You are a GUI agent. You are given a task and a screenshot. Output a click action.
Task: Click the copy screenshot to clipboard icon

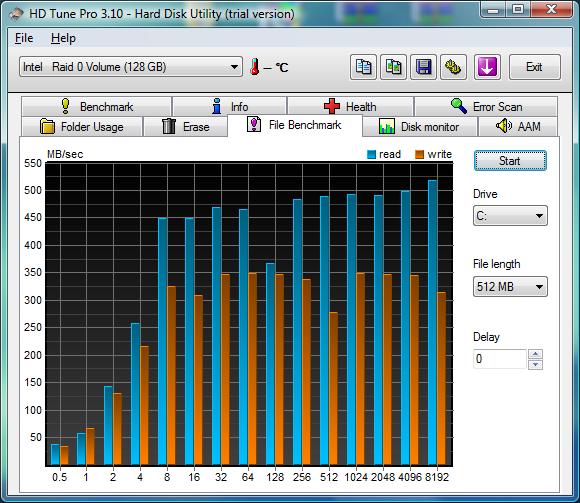tap(394, 67)
